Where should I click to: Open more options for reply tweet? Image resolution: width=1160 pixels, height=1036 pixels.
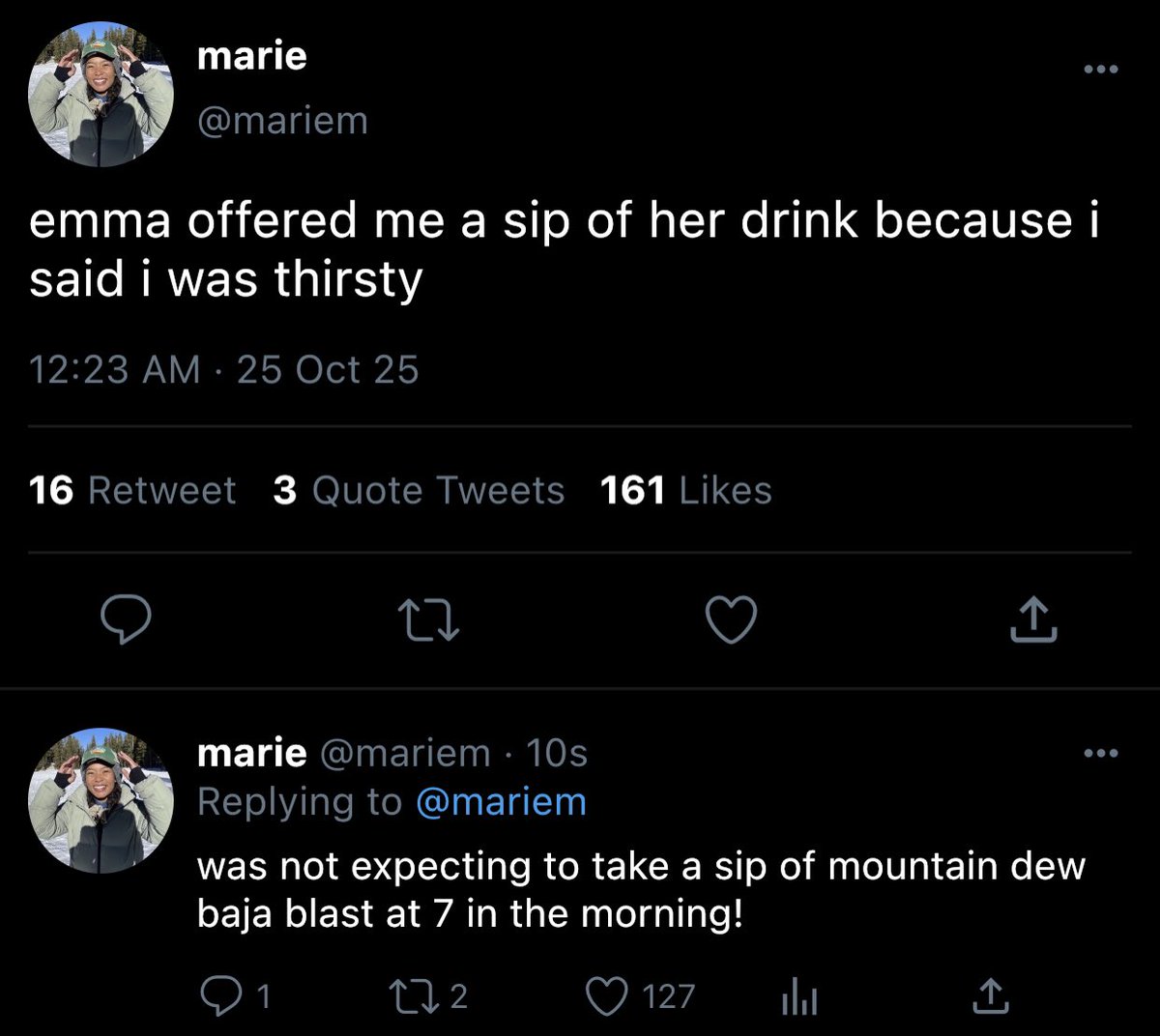tap(1100, 753)
